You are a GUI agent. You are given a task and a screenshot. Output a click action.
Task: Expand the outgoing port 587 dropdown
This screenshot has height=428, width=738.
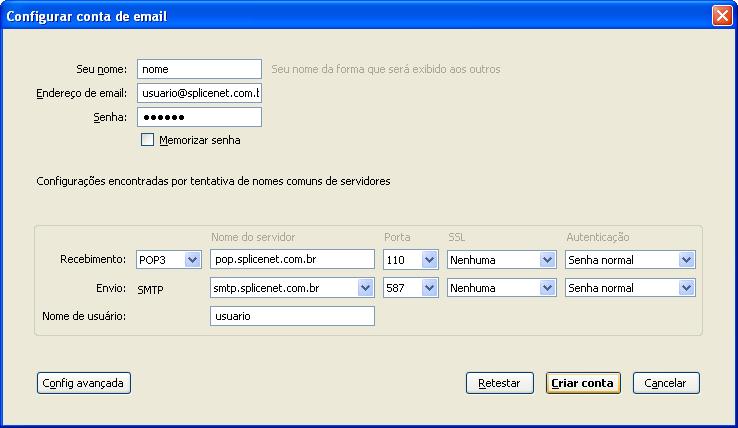click(x=410, y=288)
